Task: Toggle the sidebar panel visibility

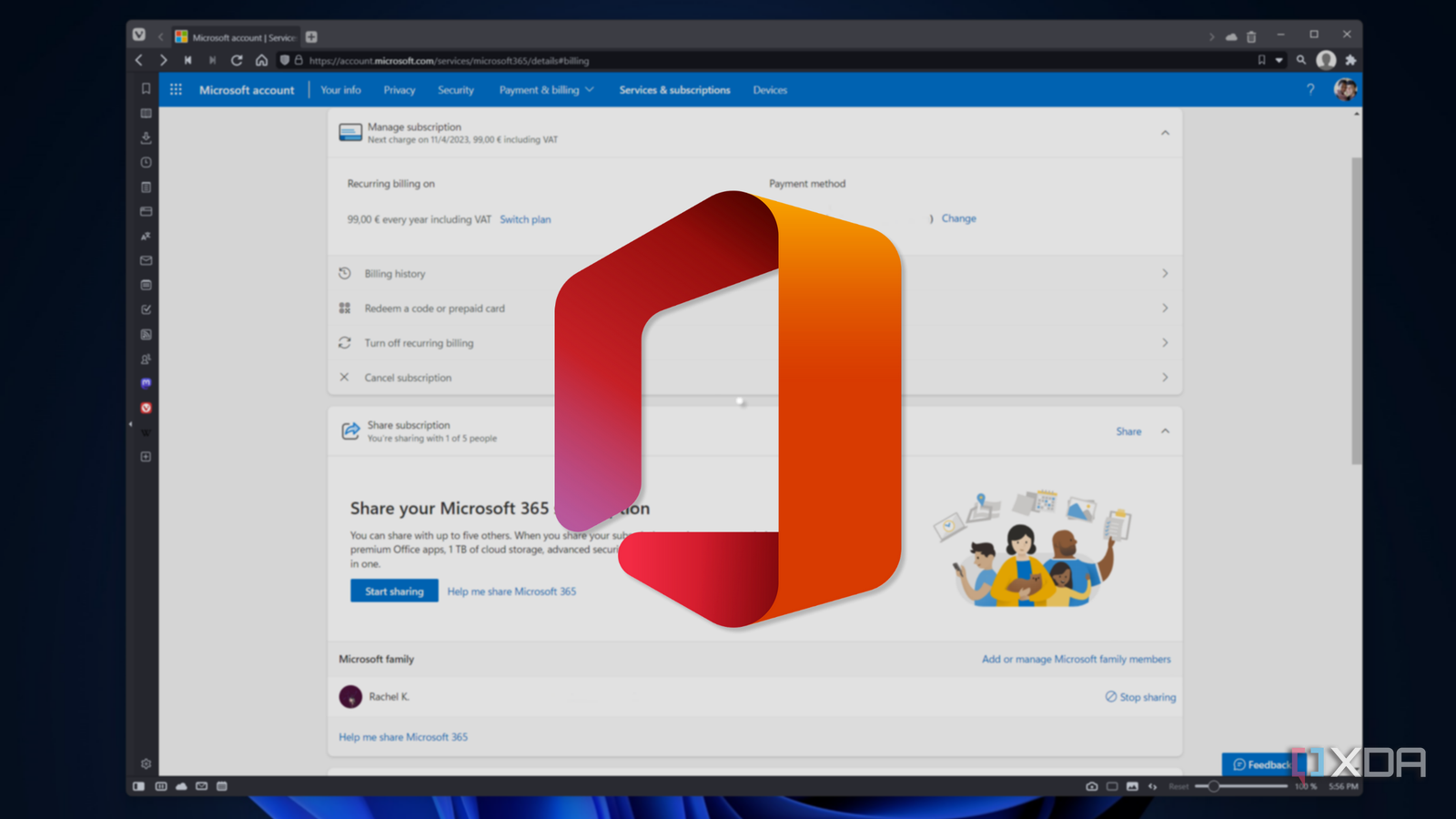Action: coord(139,785)
